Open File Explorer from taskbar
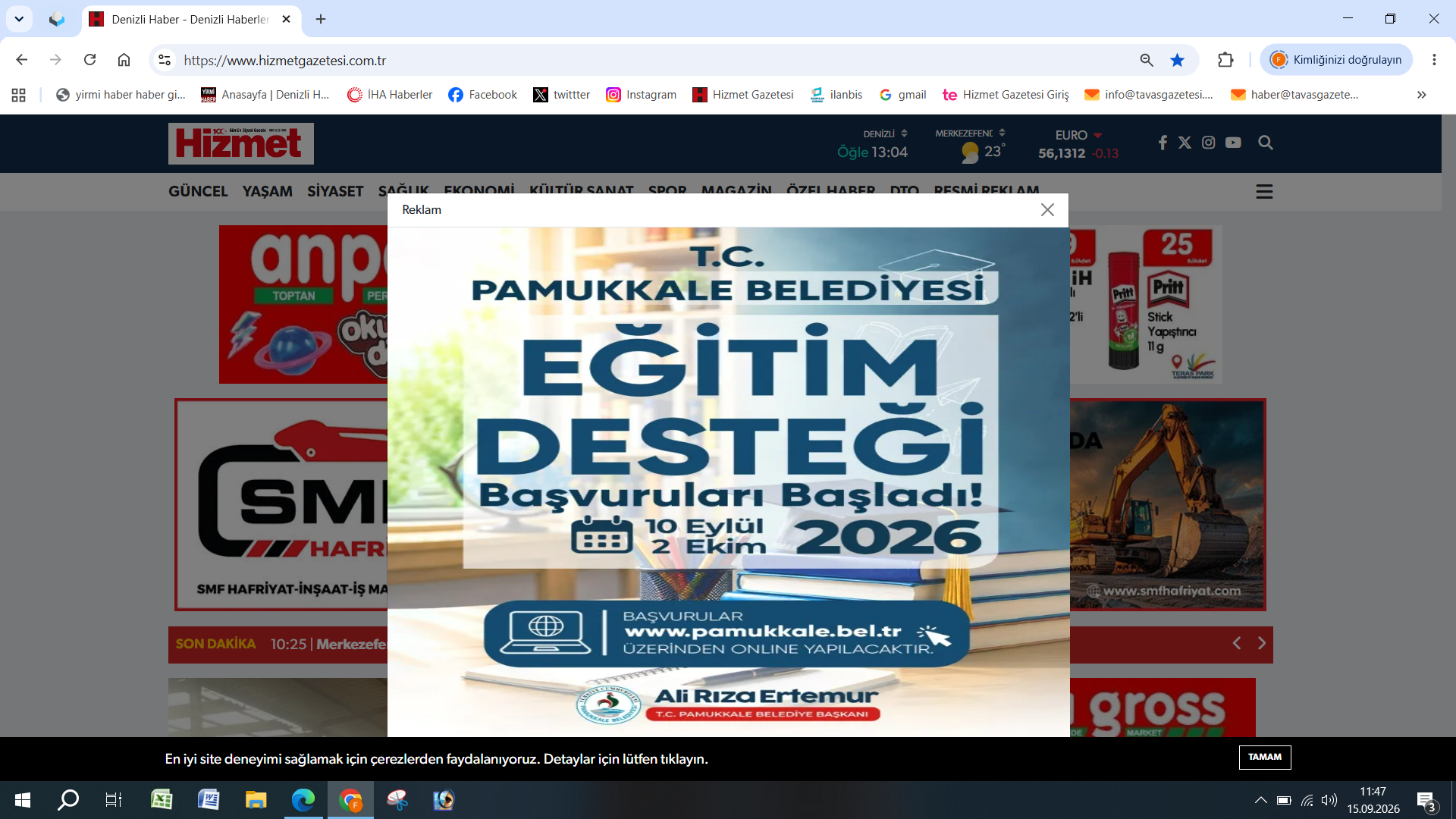Screen dimensions: 1456x819 click(256, 800)
